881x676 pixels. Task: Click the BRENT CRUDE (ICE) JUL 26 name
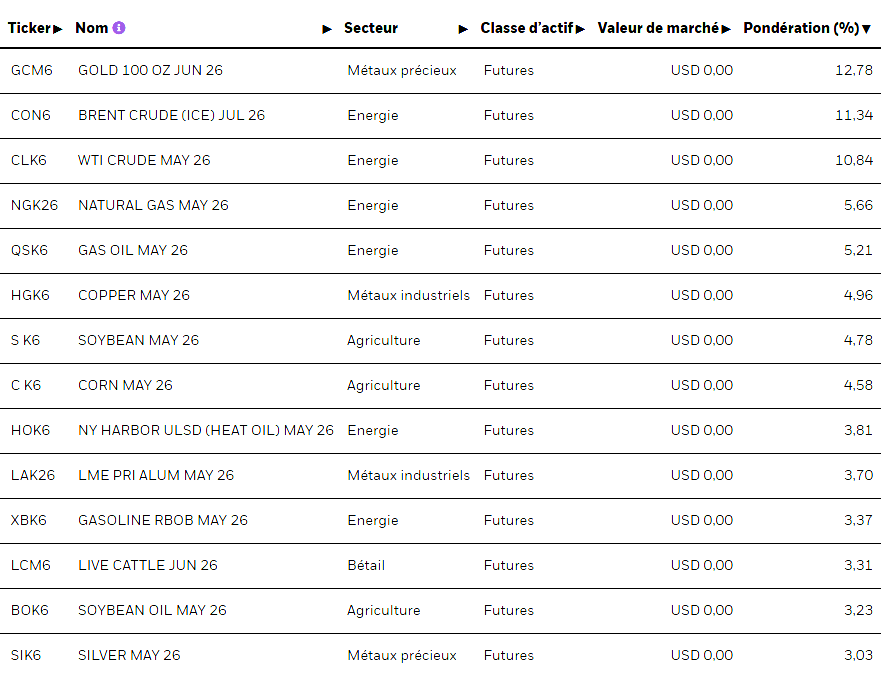(171, 115)
